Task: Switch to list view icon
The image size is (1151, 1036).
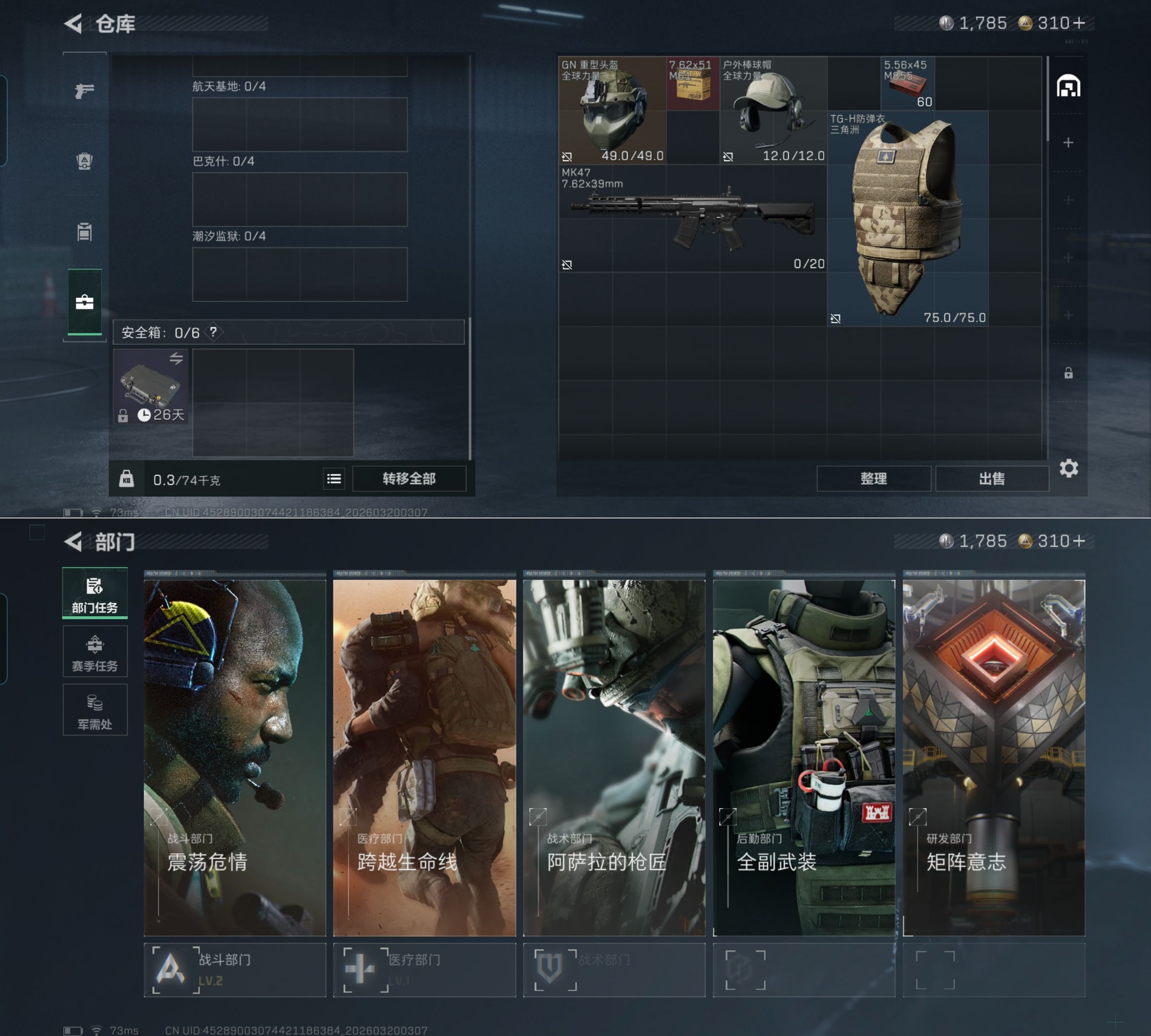Action: pyautogui.click(x=334, y=479)
